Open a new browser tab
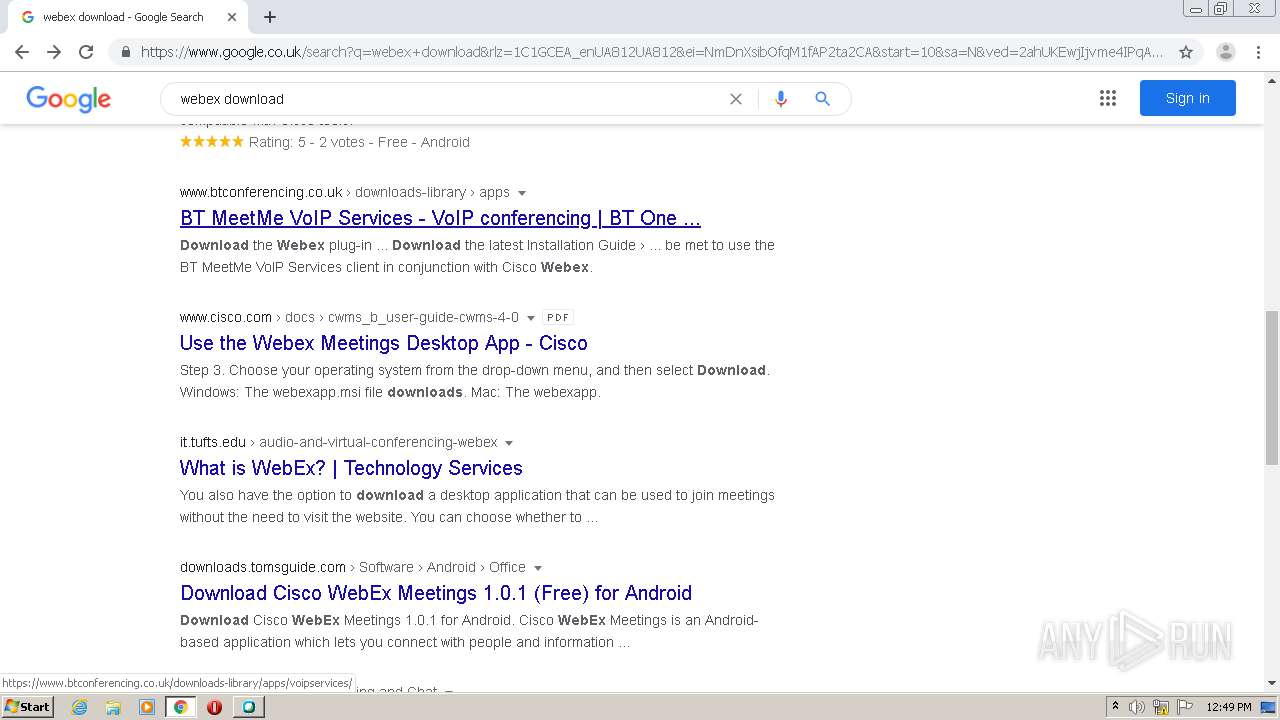 tap(270, 17)
